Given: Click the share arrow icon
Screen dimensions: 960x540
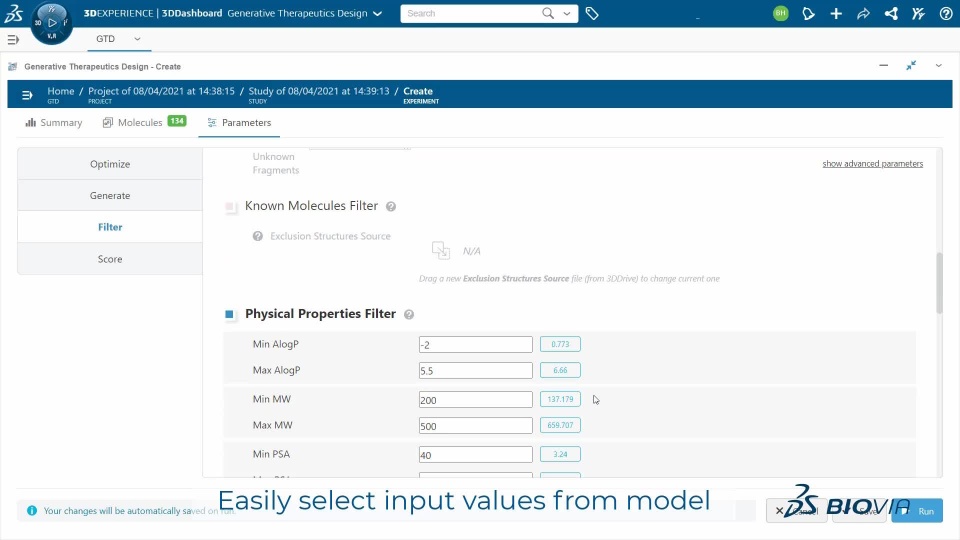Looking at the screenshot, I should pyautogui.click(x=863, y=14).
